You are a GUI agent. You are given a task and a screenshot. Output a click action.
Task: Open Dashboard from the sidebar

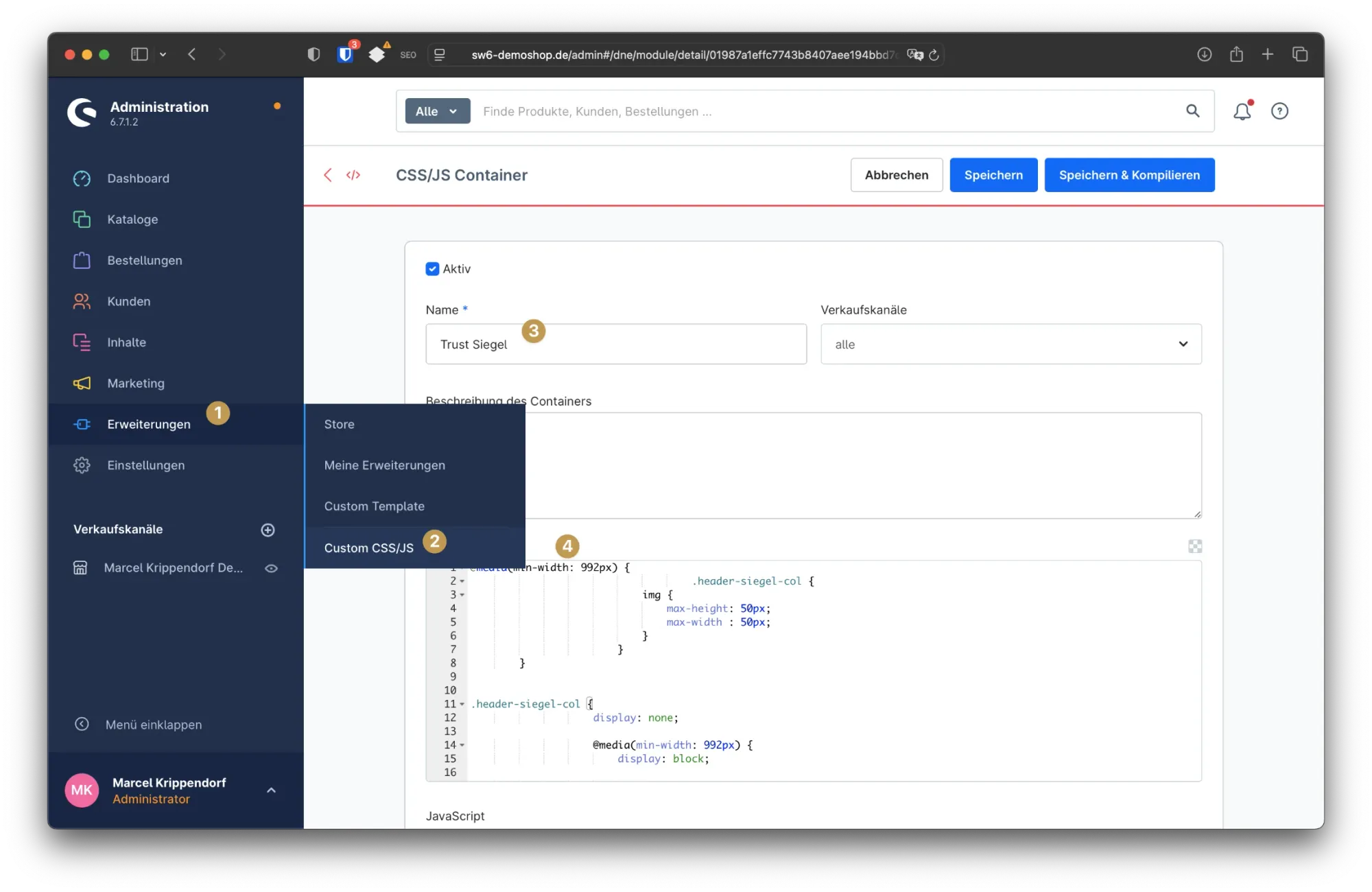point(138,178)
